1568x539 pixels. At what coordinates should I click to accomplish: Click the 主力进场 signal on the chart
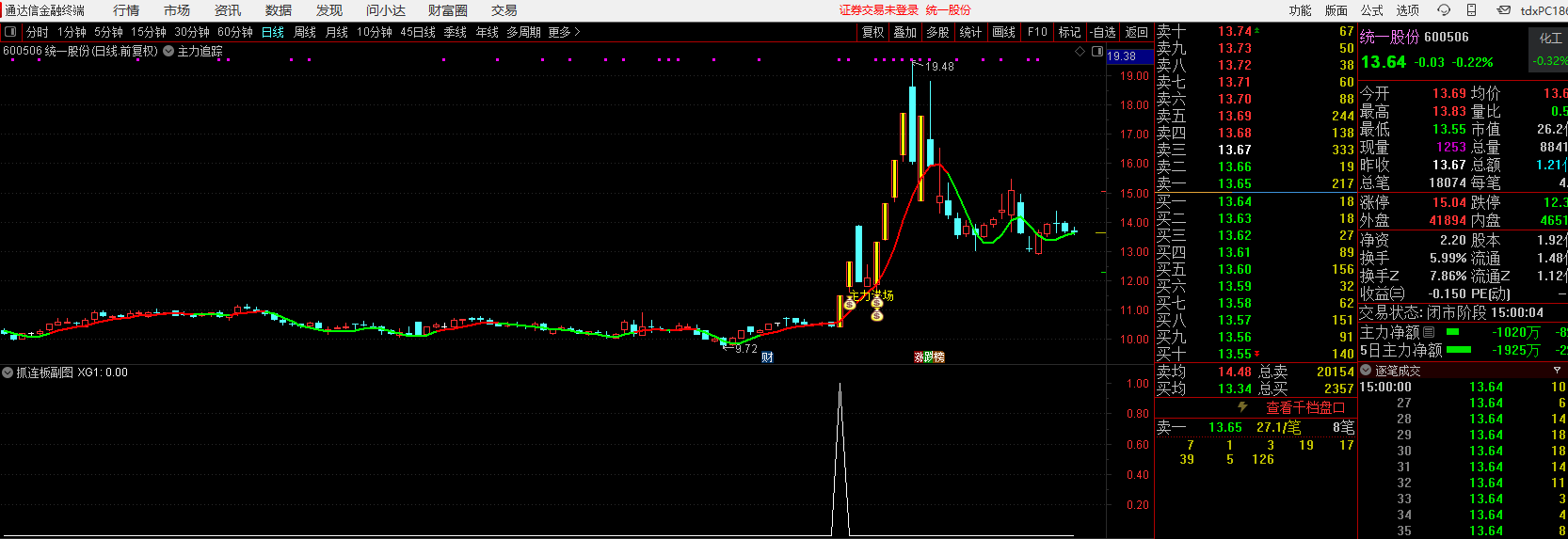[871, 295]
